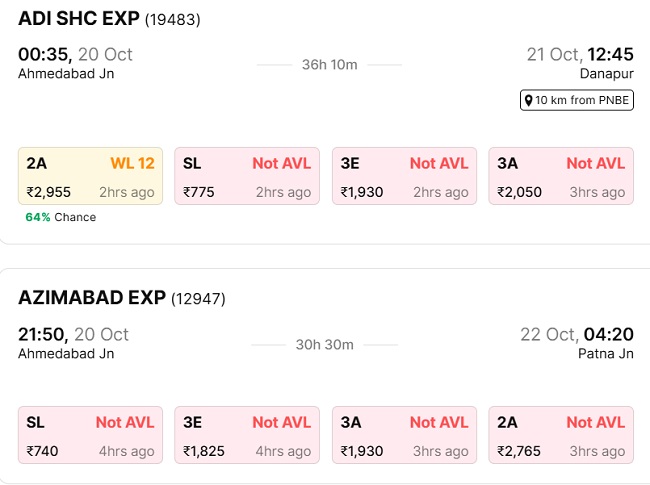
Task: Open ADI SHC EXP train title
Action: pos(79,20)
